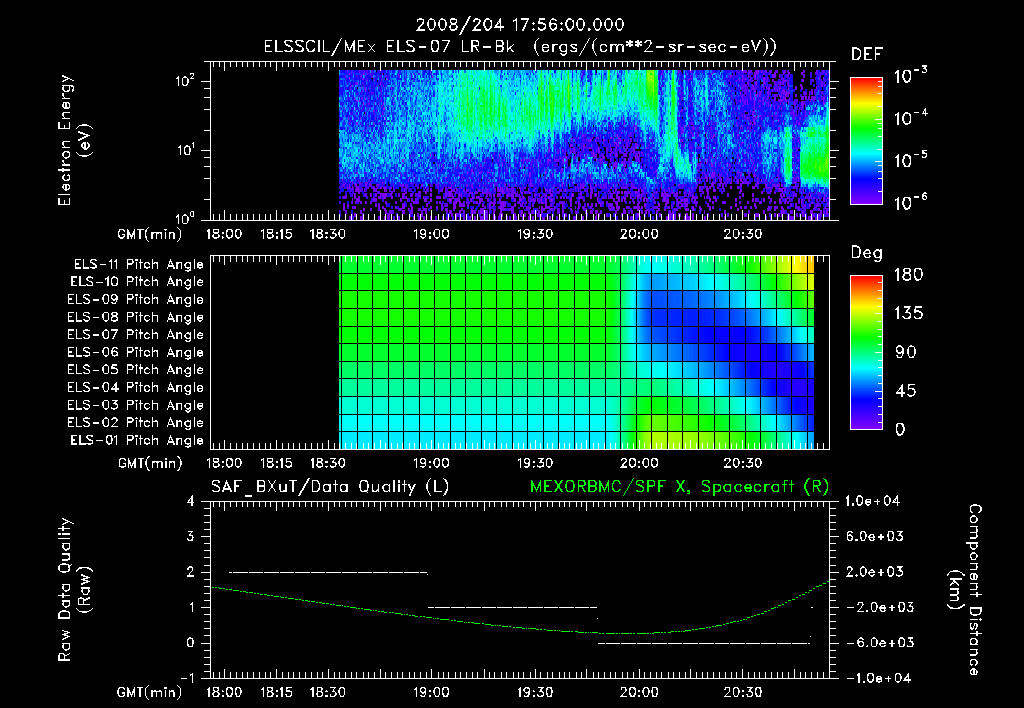Click the data quality line at level 0
Screen dimensions: 1024x708
click(703, 643)
